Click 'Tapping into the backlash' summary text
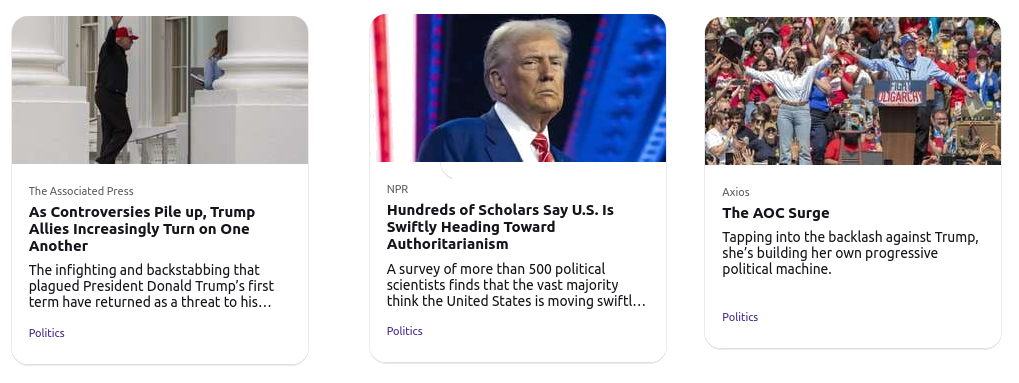1019x383 pixels. [x=850, y=253]
